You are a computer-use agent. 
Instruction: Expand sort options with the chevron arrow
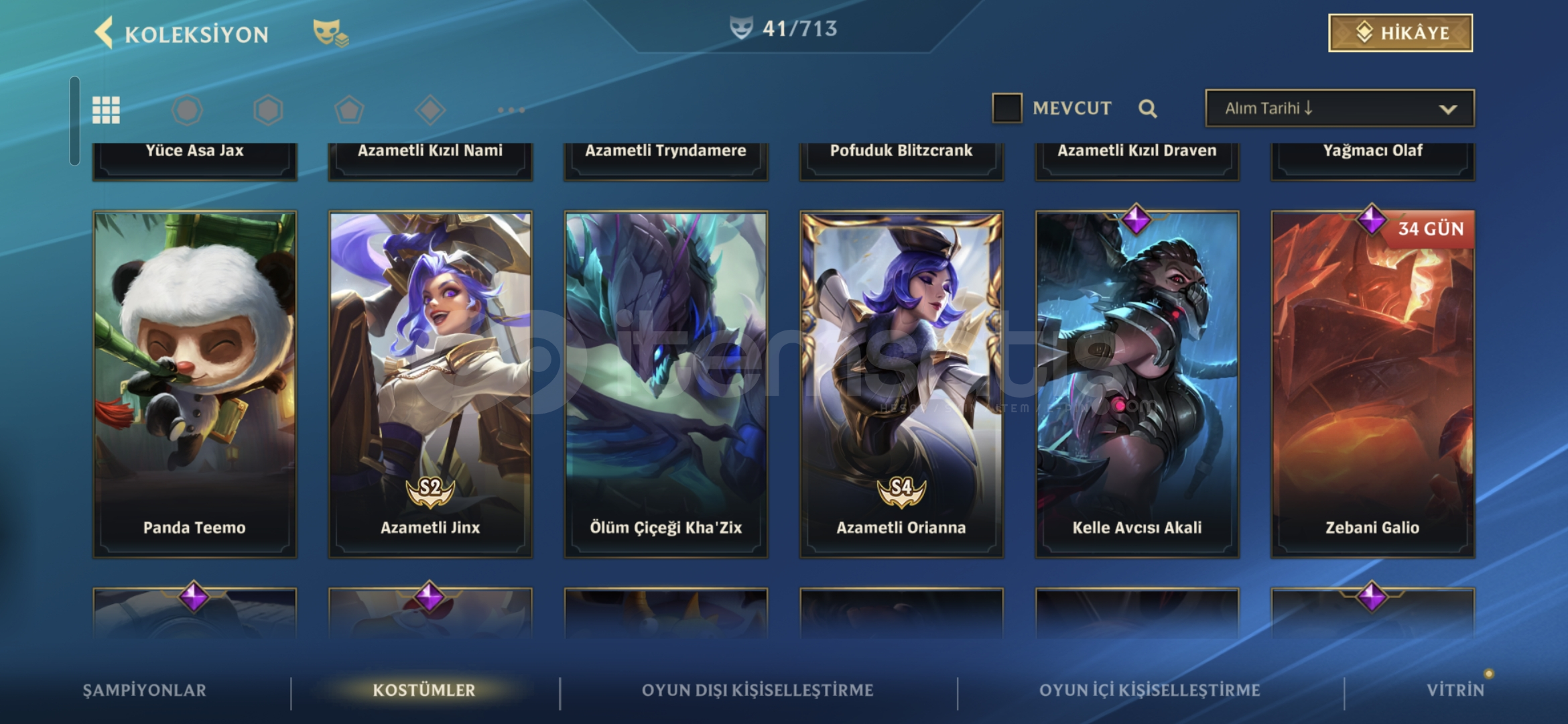1448,109
